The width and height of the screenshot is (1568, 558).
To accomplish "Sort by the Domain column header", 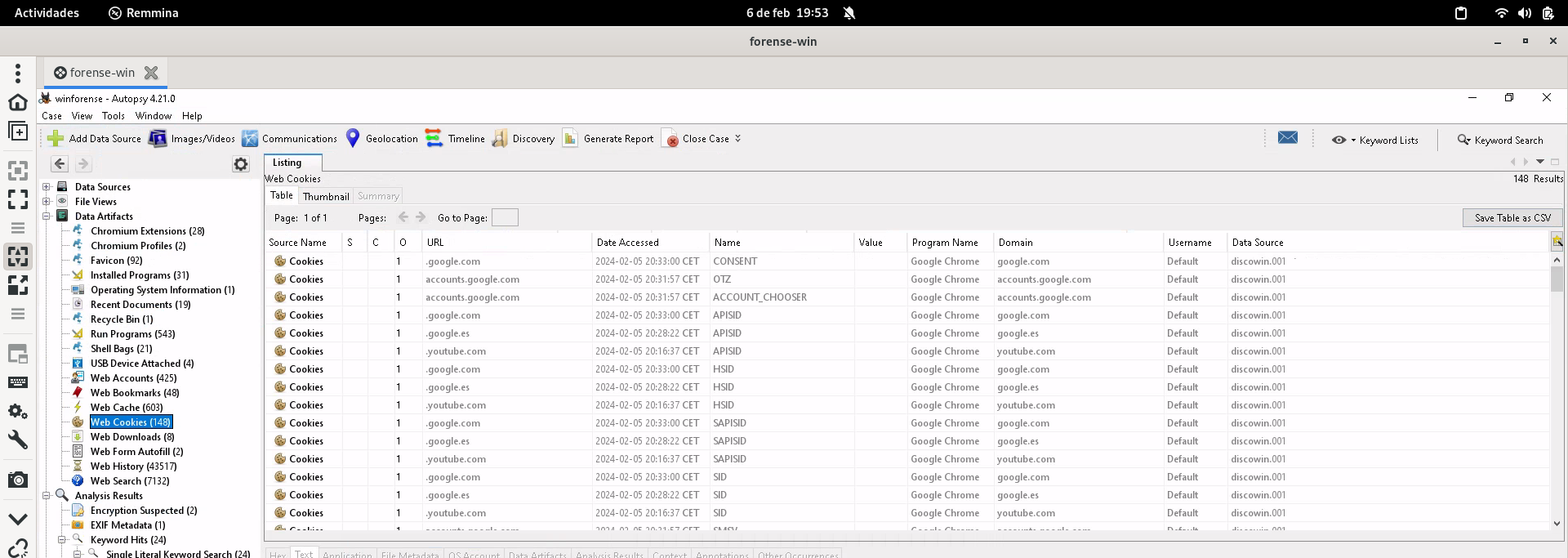I will pyautogui.click(x=1078, y=243).
